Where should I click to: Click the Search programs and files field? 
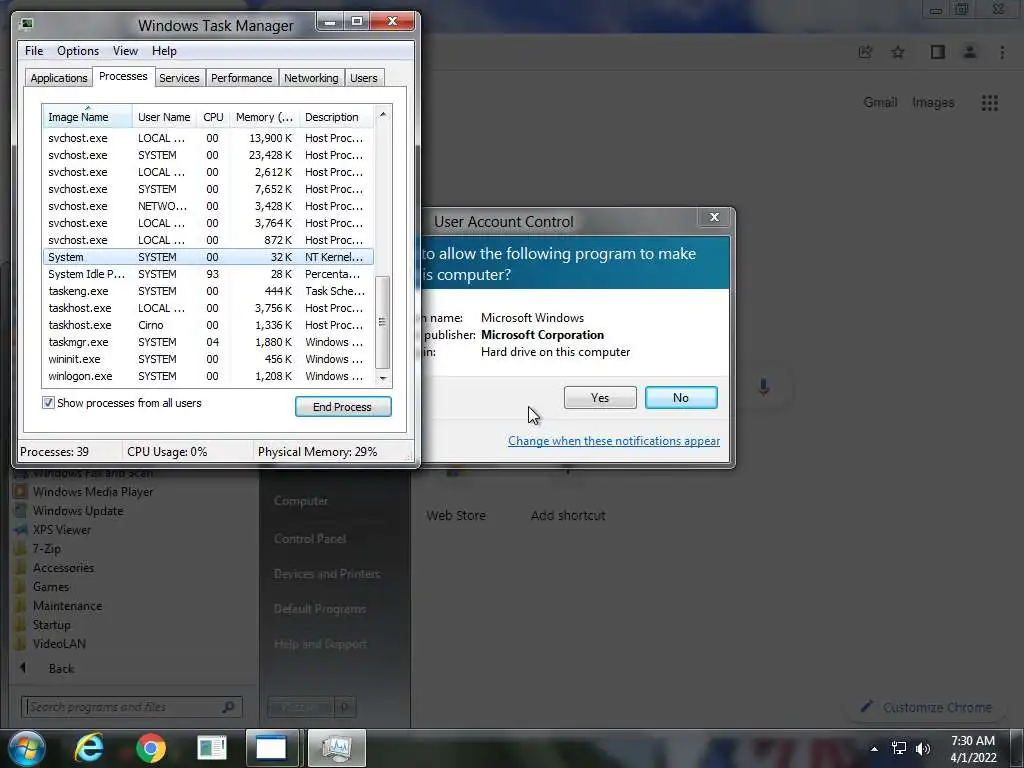click(133, 707)
